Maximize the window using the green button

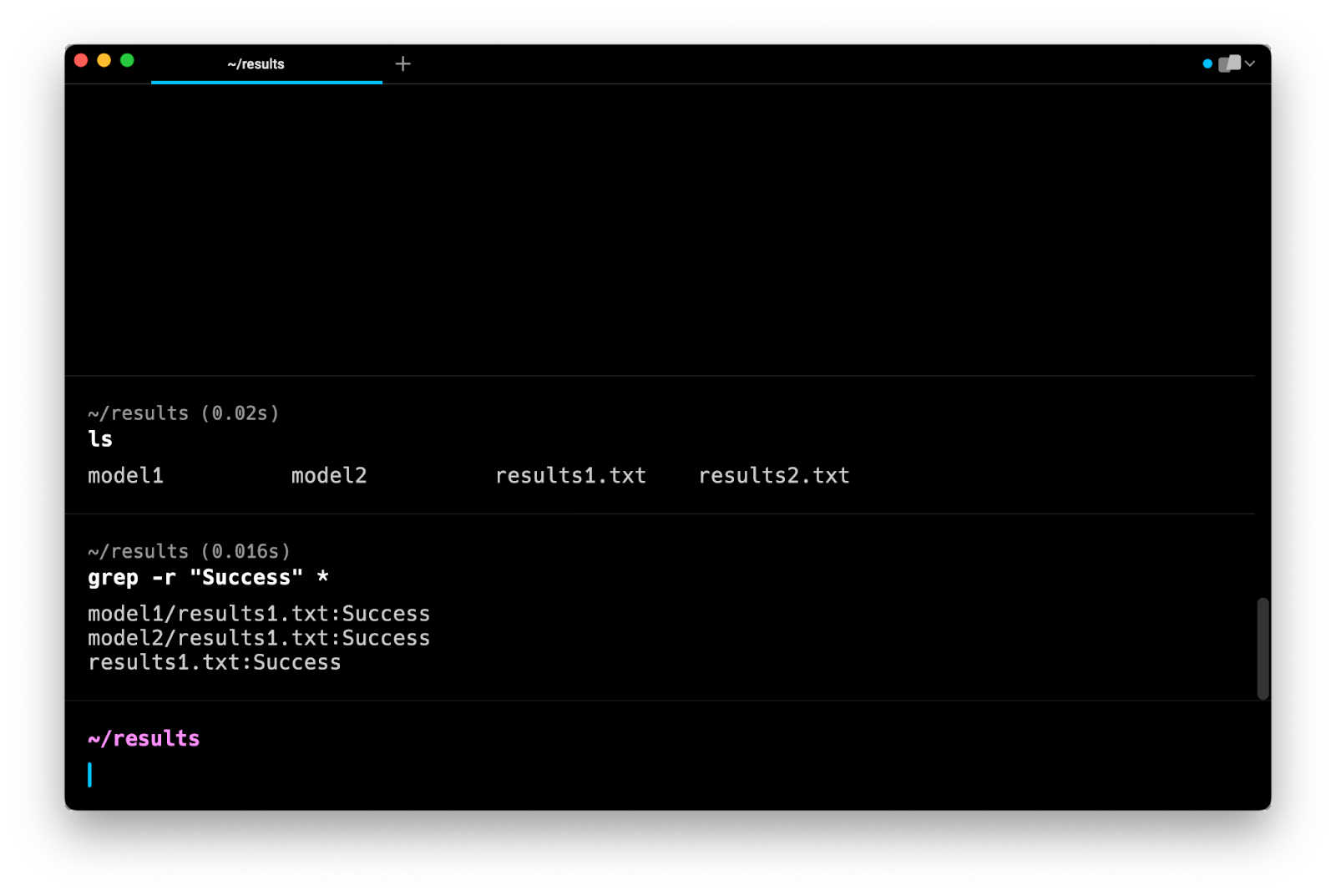[x=127, y=61]
